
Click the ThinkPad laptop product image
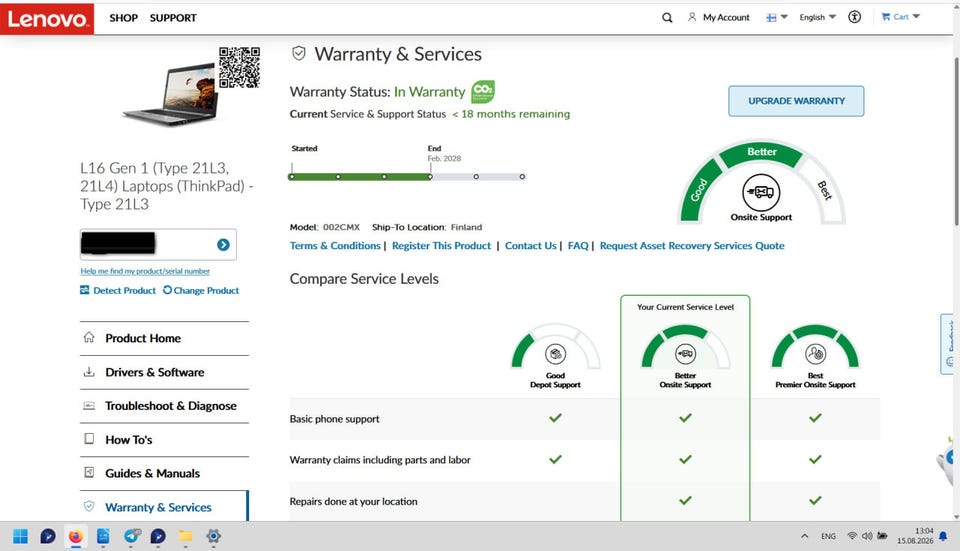click(x=170, y=93)
